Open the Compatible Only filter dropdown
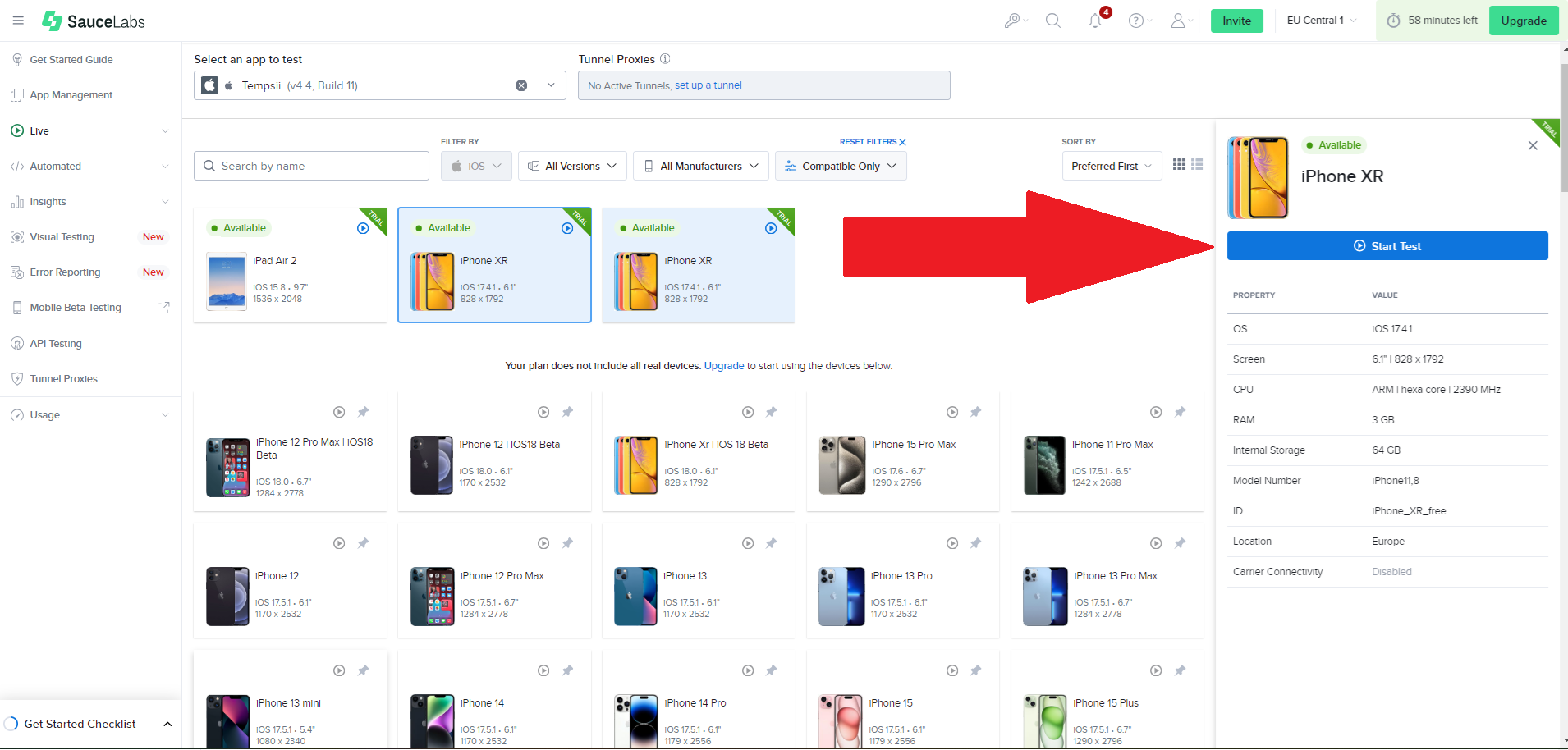 [x=841, y=166]
